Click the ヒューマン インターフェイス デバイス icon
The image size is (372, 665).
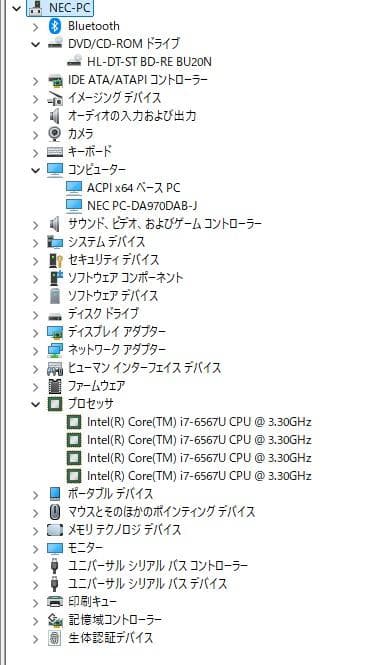coord(55,368)
